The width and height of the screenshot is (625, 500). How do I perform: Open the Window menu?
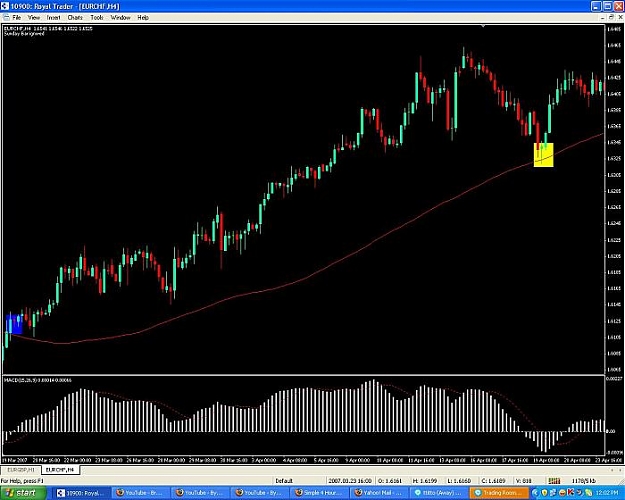(x=120, y=18)
